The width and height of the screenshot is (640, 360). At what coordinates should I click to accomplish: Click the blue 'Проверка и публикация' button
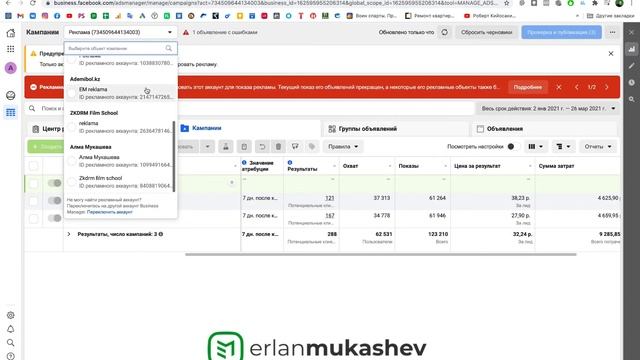pos(561,32)
